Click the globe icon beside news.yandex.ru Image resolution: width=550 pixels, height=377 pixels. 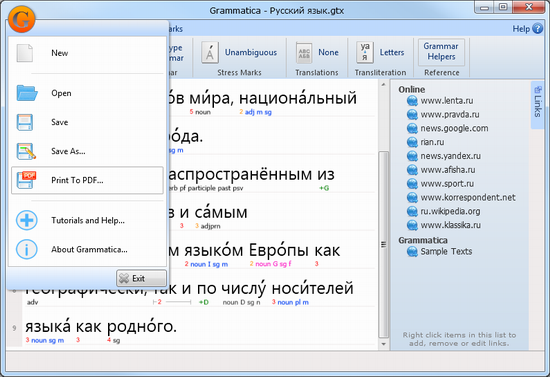point(412,156)
